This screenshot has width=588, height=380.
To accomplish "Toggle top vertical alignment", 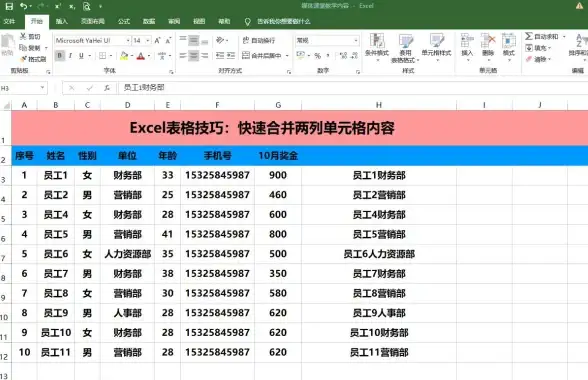I will click(183, 39).
